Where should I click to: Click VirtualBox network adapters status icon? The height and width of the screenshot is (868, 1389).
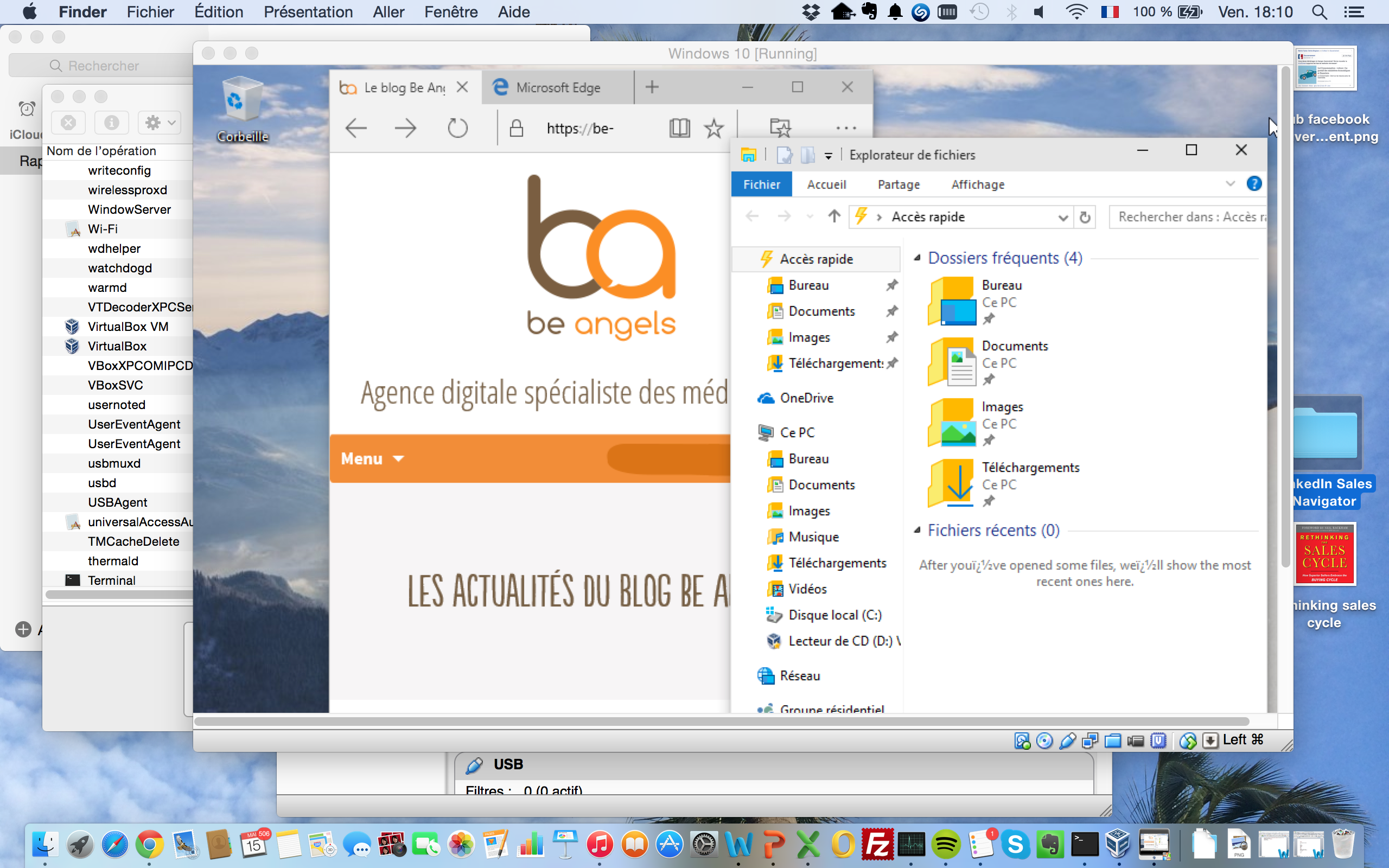tap(1089, 741)
